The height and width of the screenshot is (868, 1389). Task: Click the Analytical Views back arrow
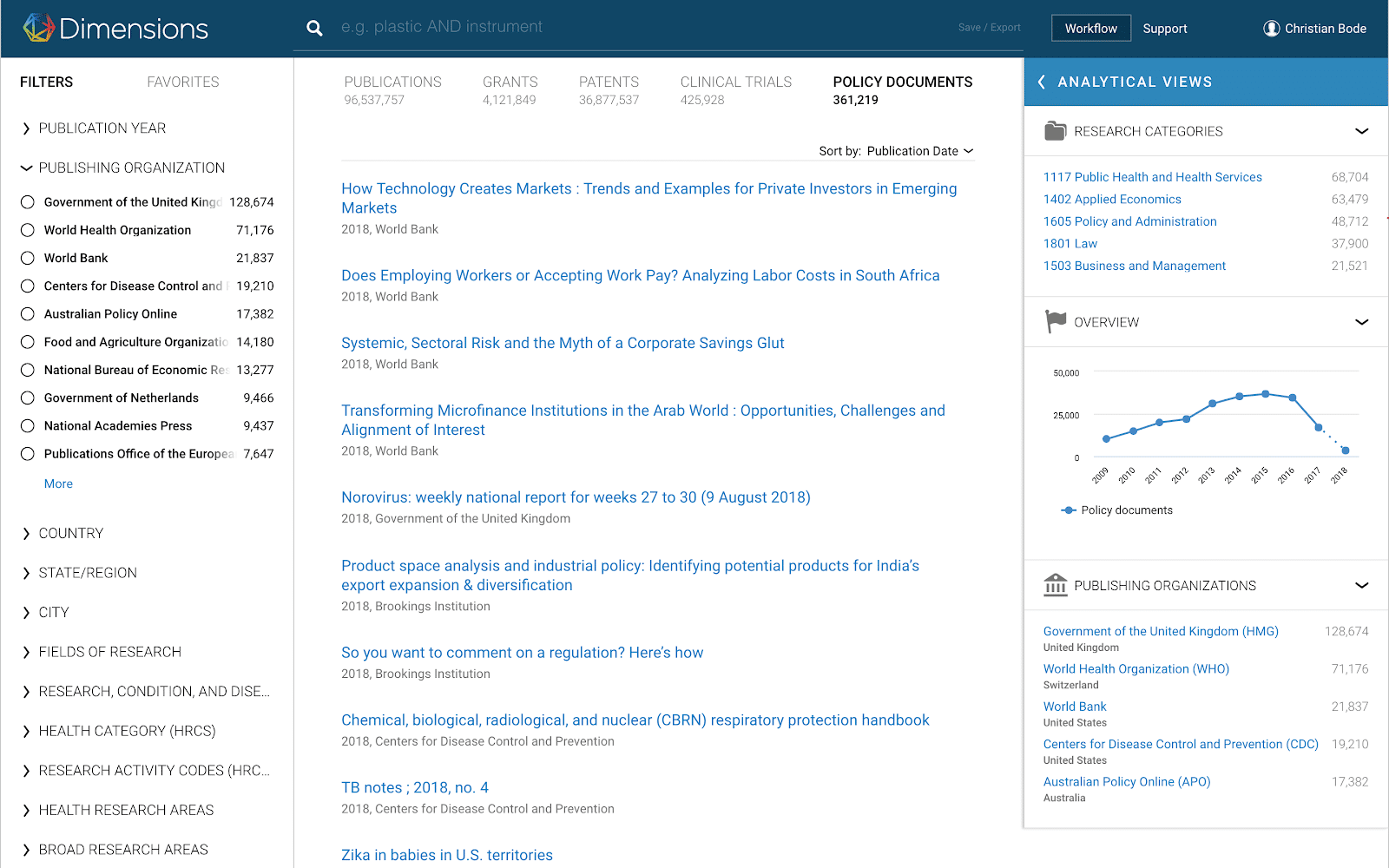pyautogui.click(x=1042, y=82)
